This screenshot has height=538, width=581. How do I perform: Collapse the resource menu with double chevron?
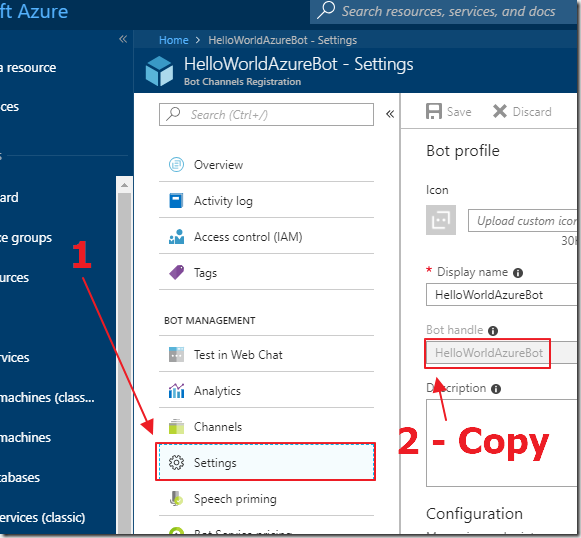click(x=390, y=114)
